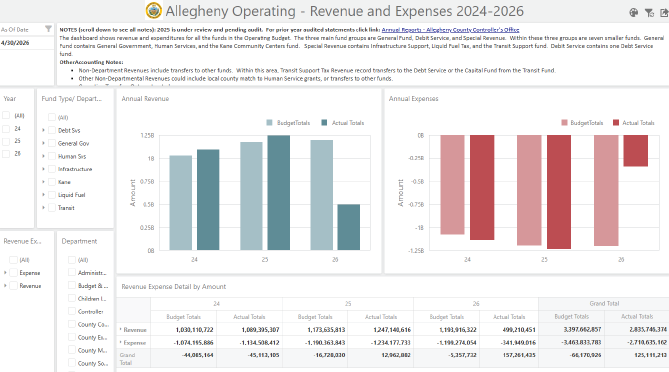Viewport: 669px width, 372px height.
Task: Check the year 25 checkbox
Action: 6,141
